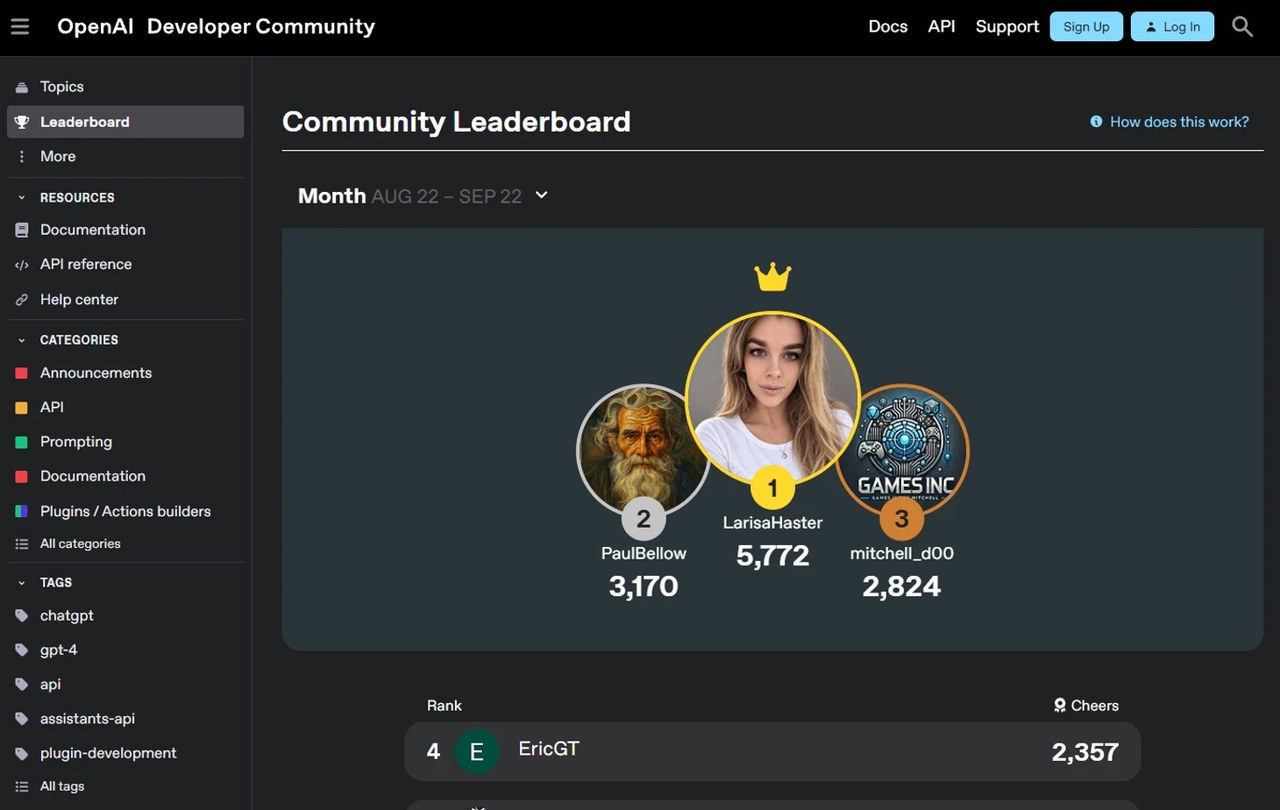Click the API orange category swatch
Screen dimensions: 1280x810
click(x=22, y=408)
